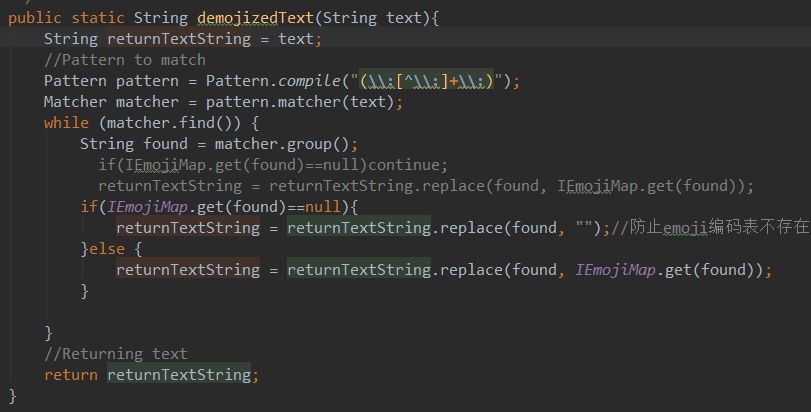Click 'matcher.group()' call
This screenshot has width=811, height=412.
pyautogui.click(x=282, y=144)
